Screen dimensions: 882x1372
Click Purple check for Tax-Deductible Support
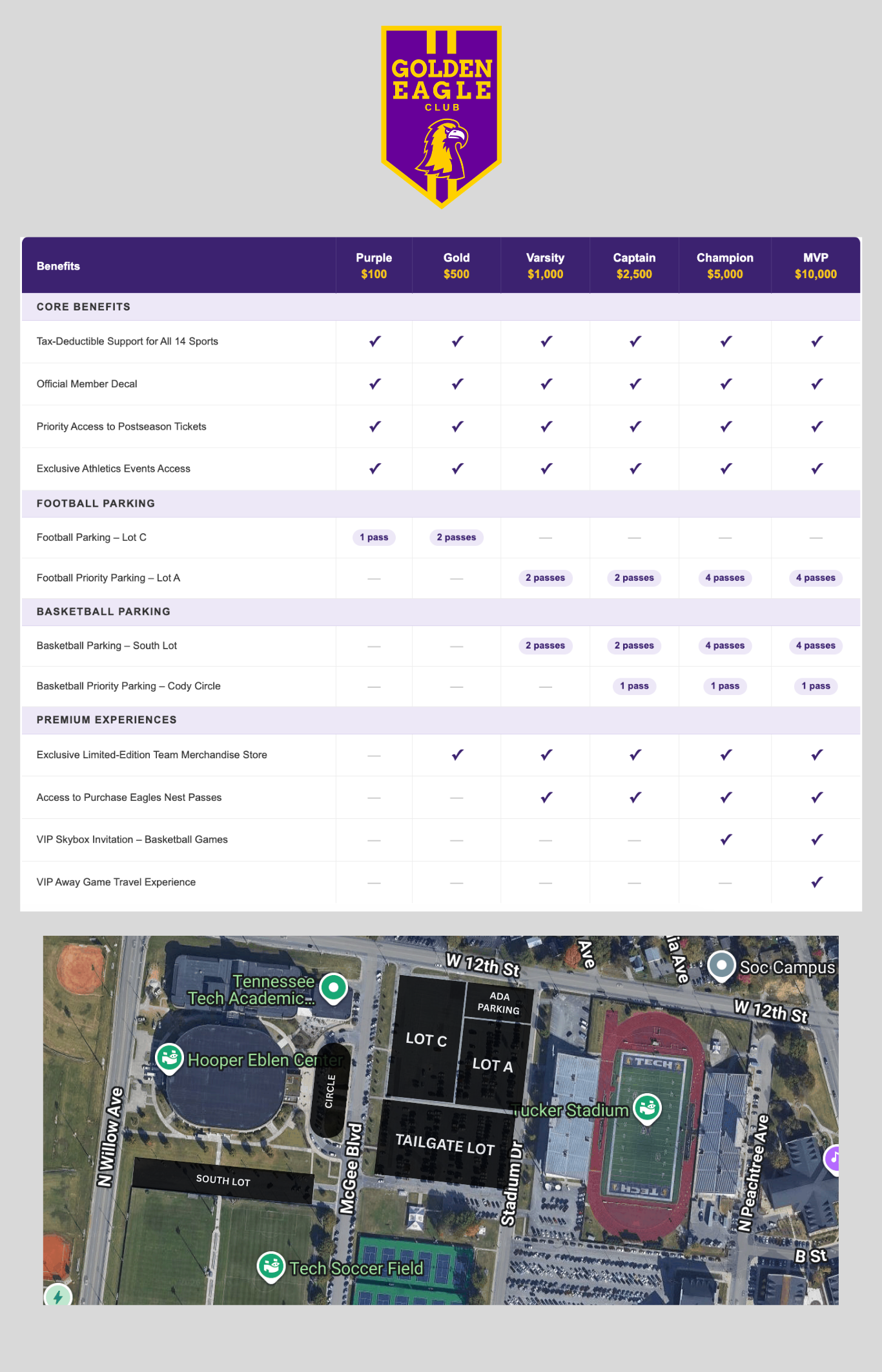tap(374, 341)
